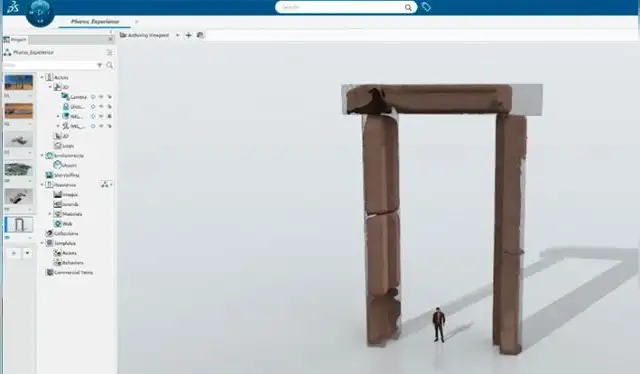The image size is (640, 374).
Task: Open panel options menu beside Pharos_Experience
Action: [x=109, y=52]
